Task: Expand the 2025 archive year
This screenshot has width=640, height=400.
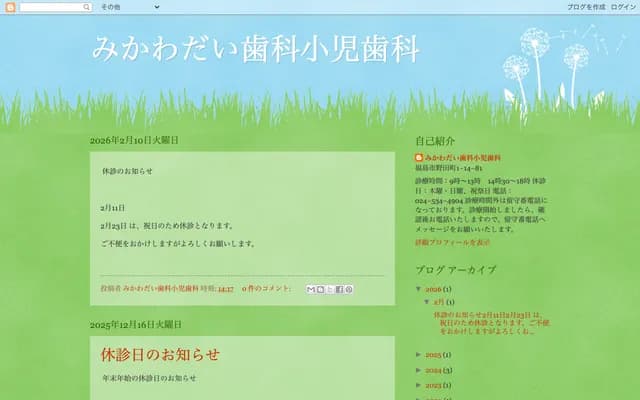Action: (419, 355)
